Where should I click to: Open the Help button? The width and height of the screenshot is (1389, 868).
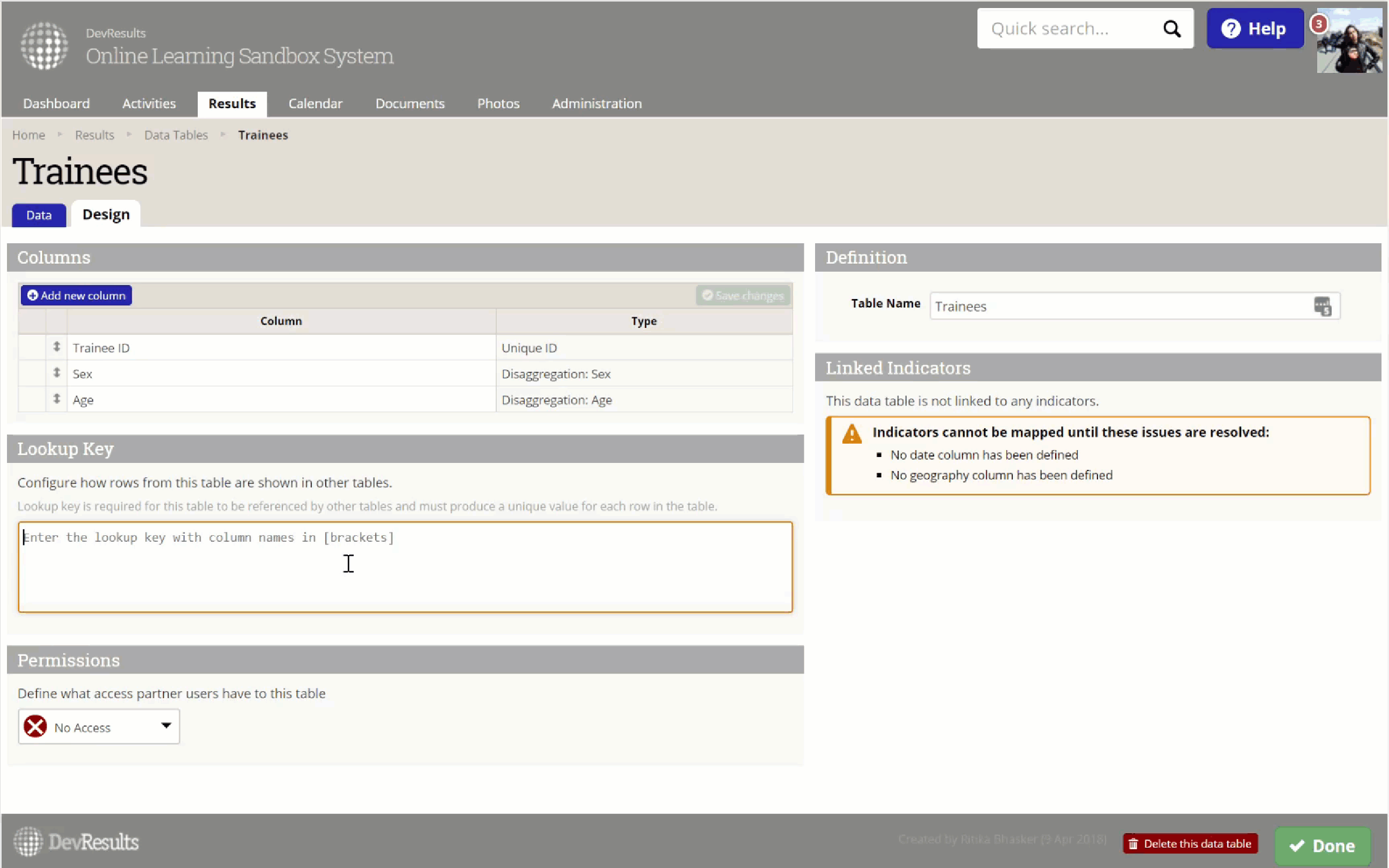pos(1254,29)
